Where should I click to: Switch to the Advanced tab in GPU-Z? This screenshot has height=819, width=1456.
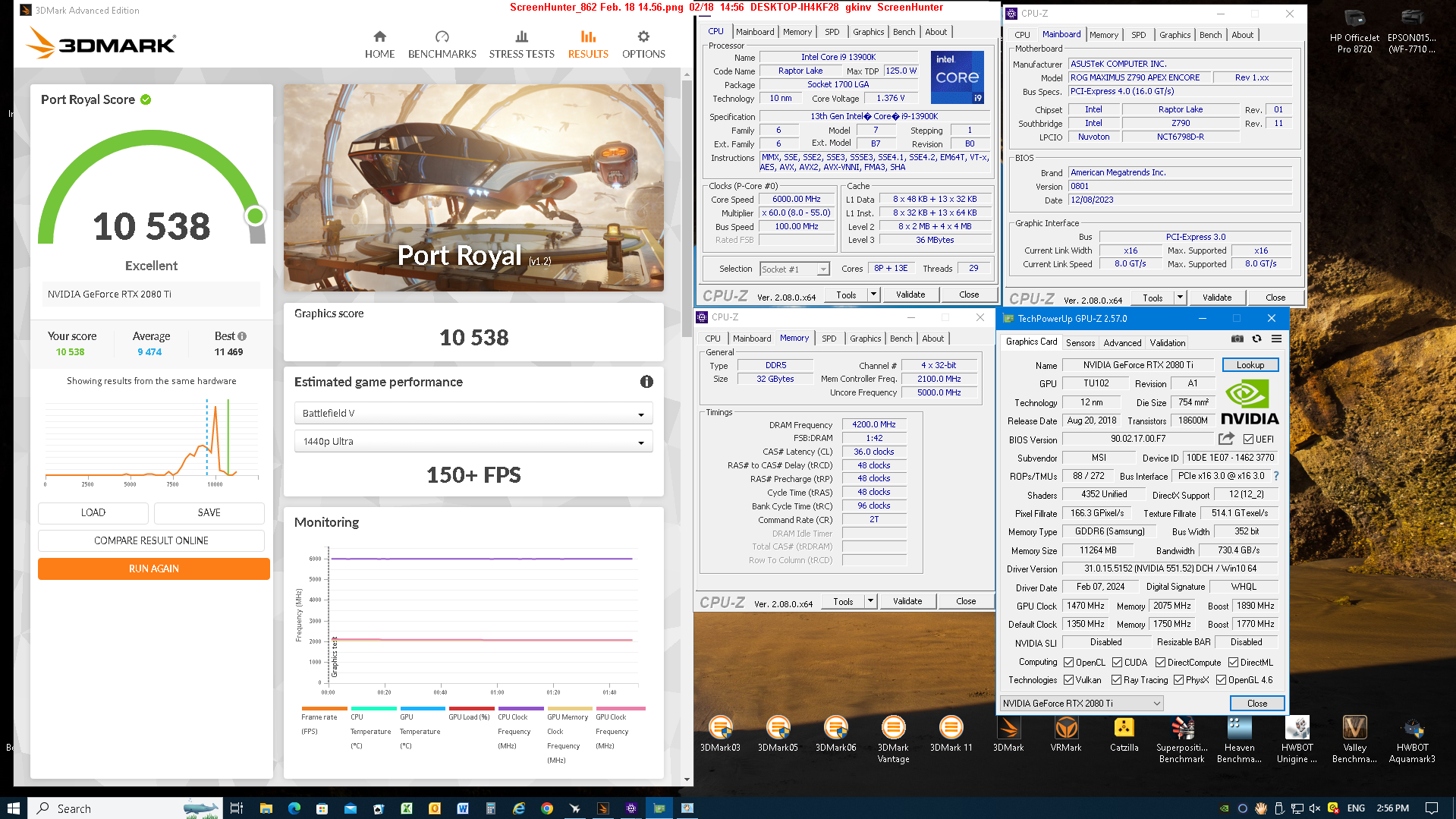(1122, 343)
